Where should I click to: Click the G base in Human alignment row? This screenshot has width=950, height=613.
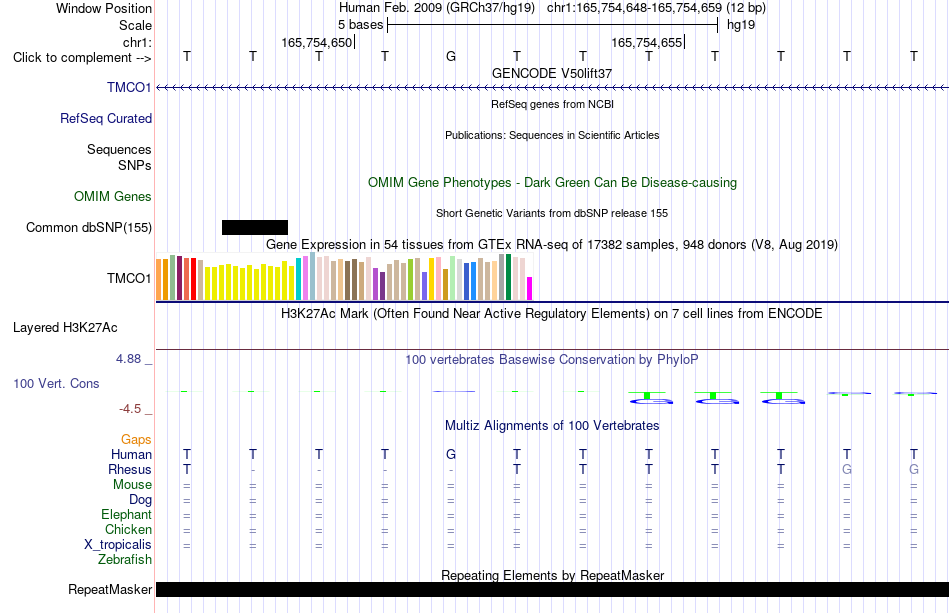tap(451, 454)
